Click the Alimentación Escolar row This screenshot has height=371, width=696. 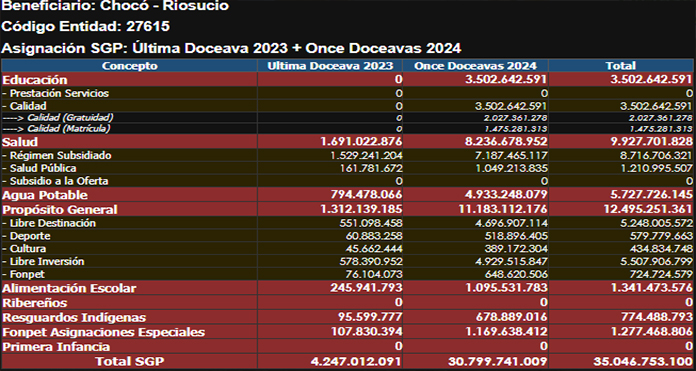[347, 288]
